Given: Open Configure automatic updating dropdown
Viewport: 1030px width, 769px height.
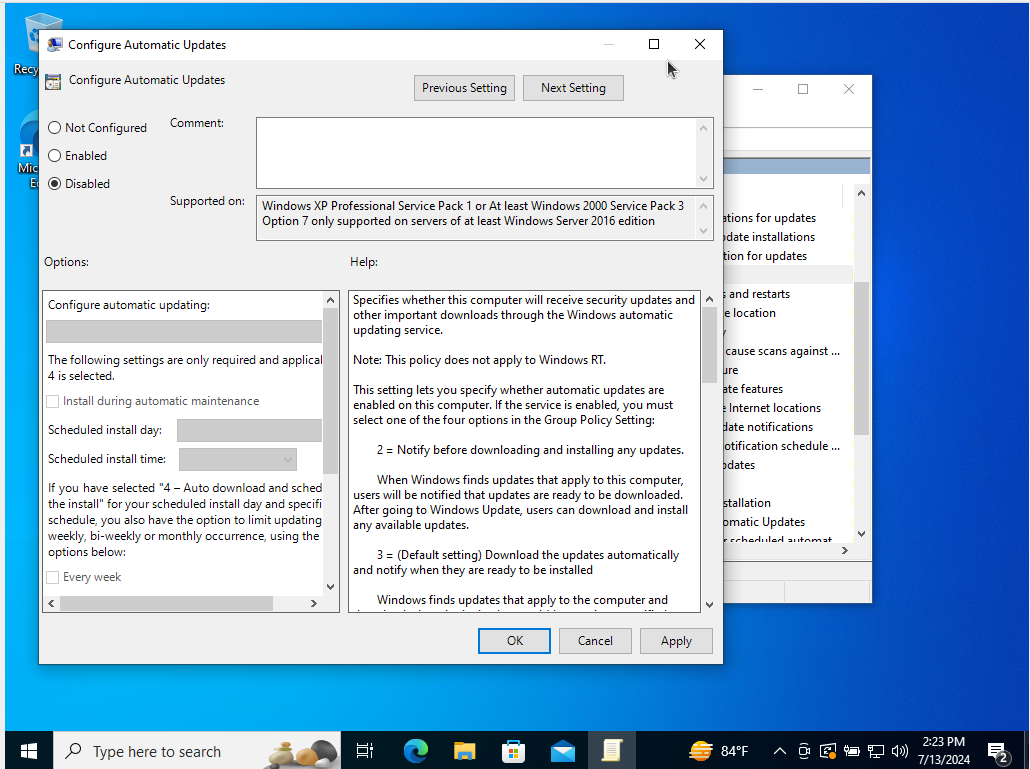Looking at the screenshot, I should 184,332.
